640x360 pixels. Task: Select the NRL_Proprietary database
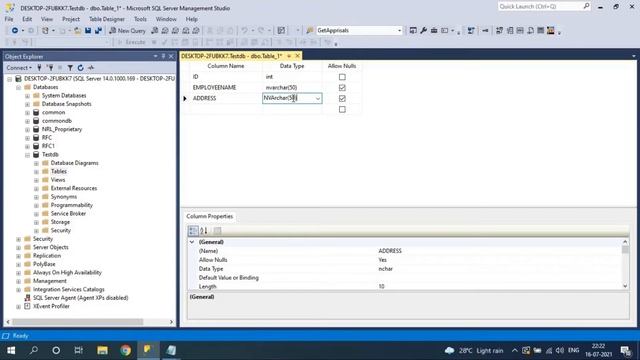(62, 129)
